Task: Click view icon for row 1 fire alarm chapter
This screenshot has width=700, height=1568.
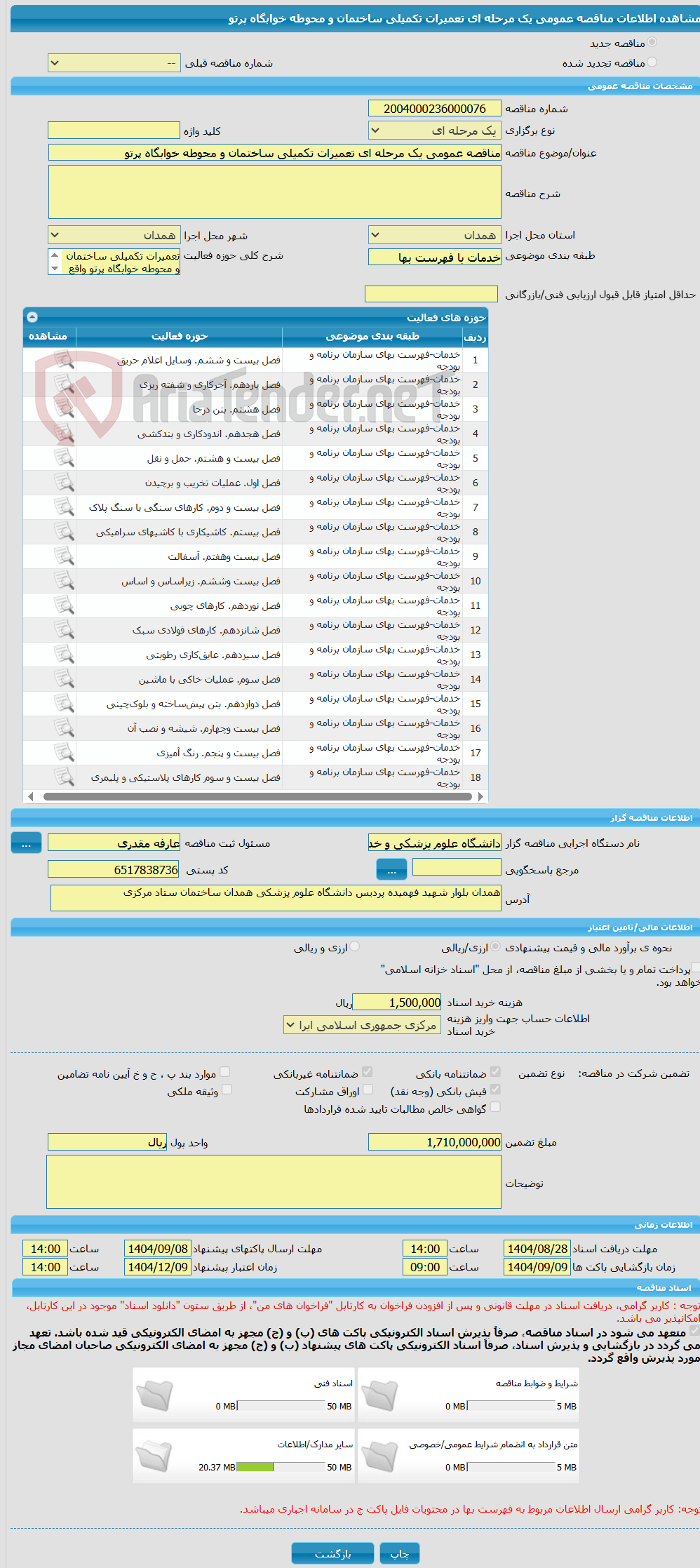Action: click(64, 360)
